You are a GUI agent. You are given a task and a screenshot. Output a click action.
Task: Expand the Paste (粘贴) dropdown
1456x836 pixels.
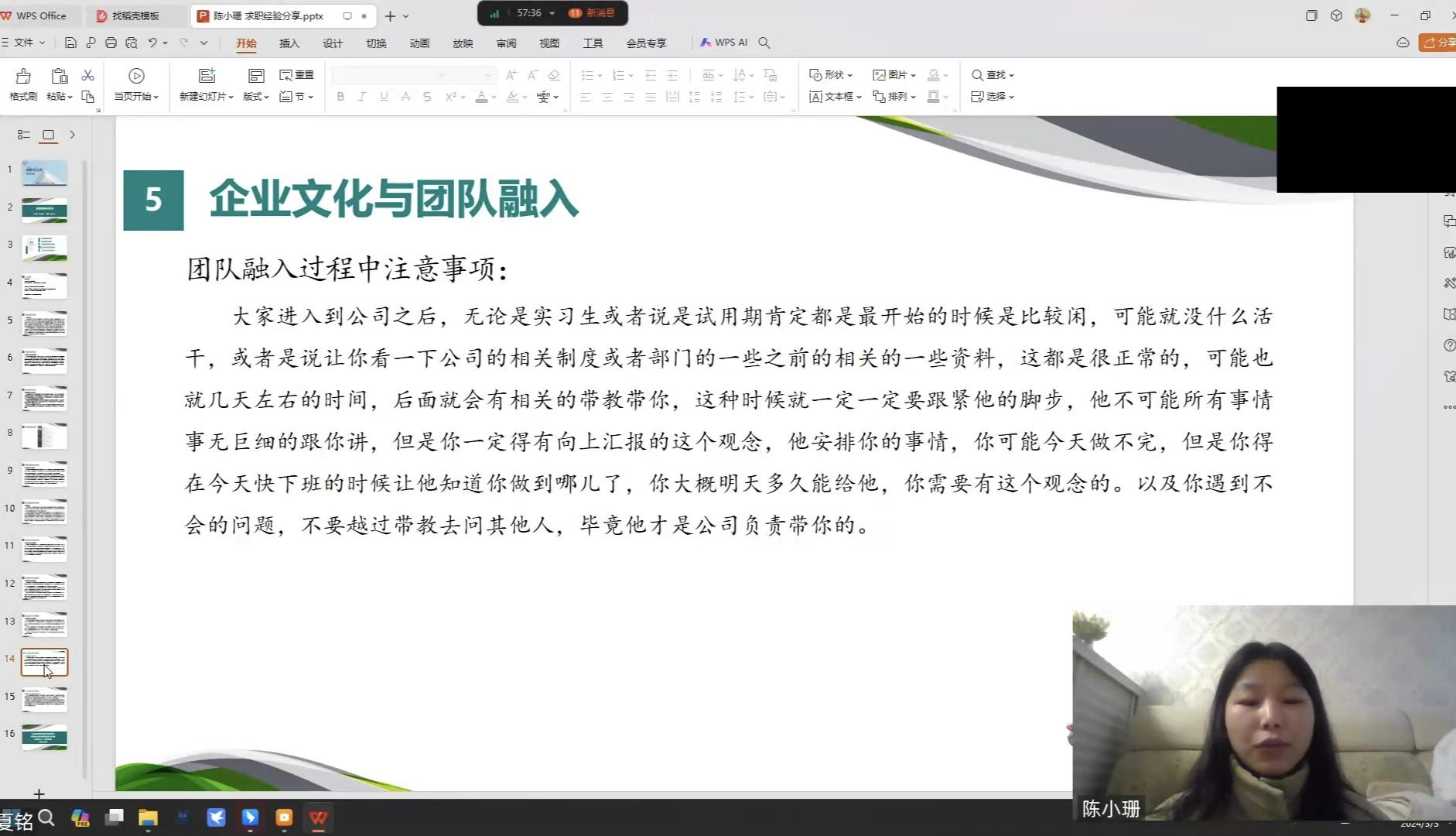click(60, 97)
